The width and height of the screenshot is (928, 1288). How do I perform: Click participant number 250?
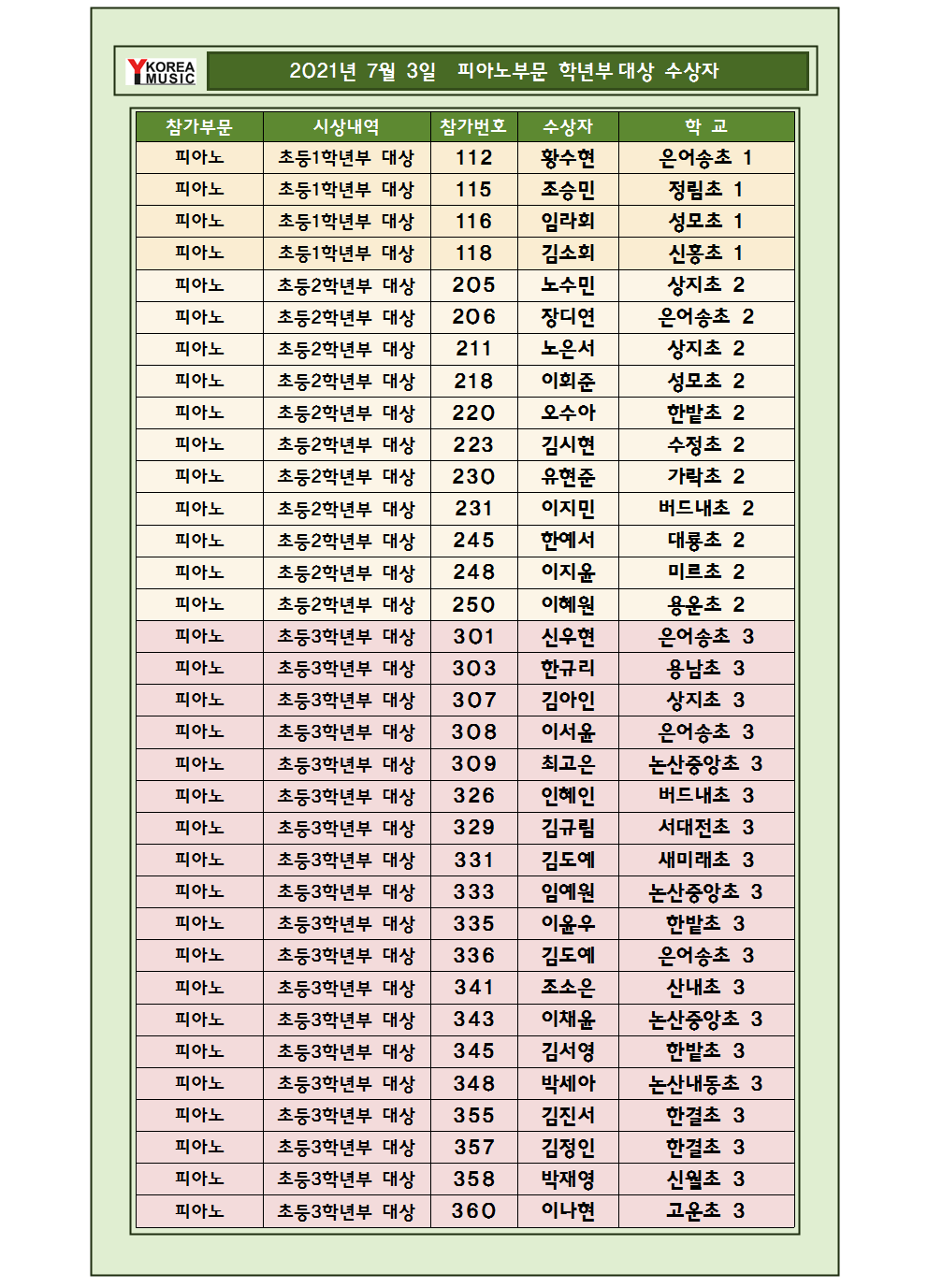point(473,604)
